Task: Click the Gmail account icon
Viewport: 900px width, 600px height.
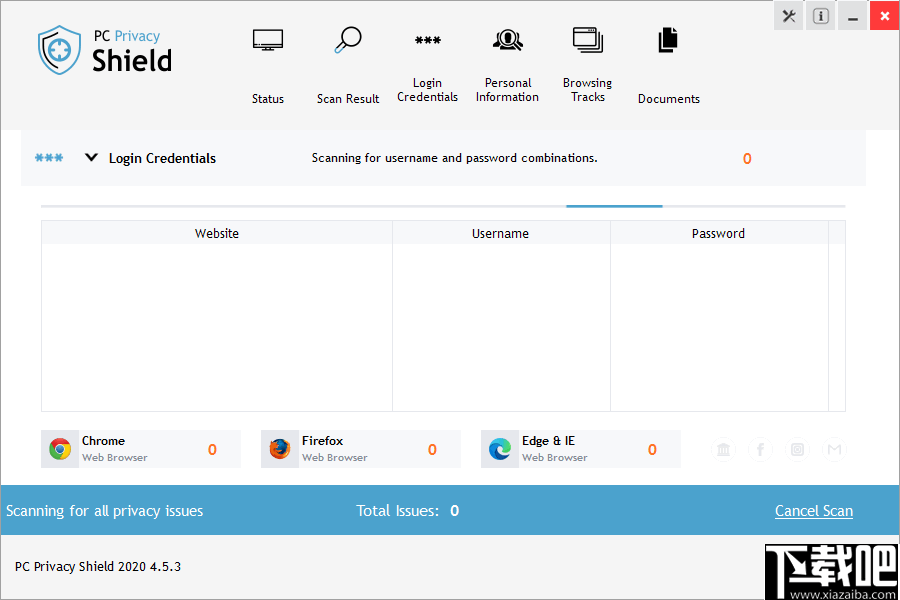Action: click(834, 449)
